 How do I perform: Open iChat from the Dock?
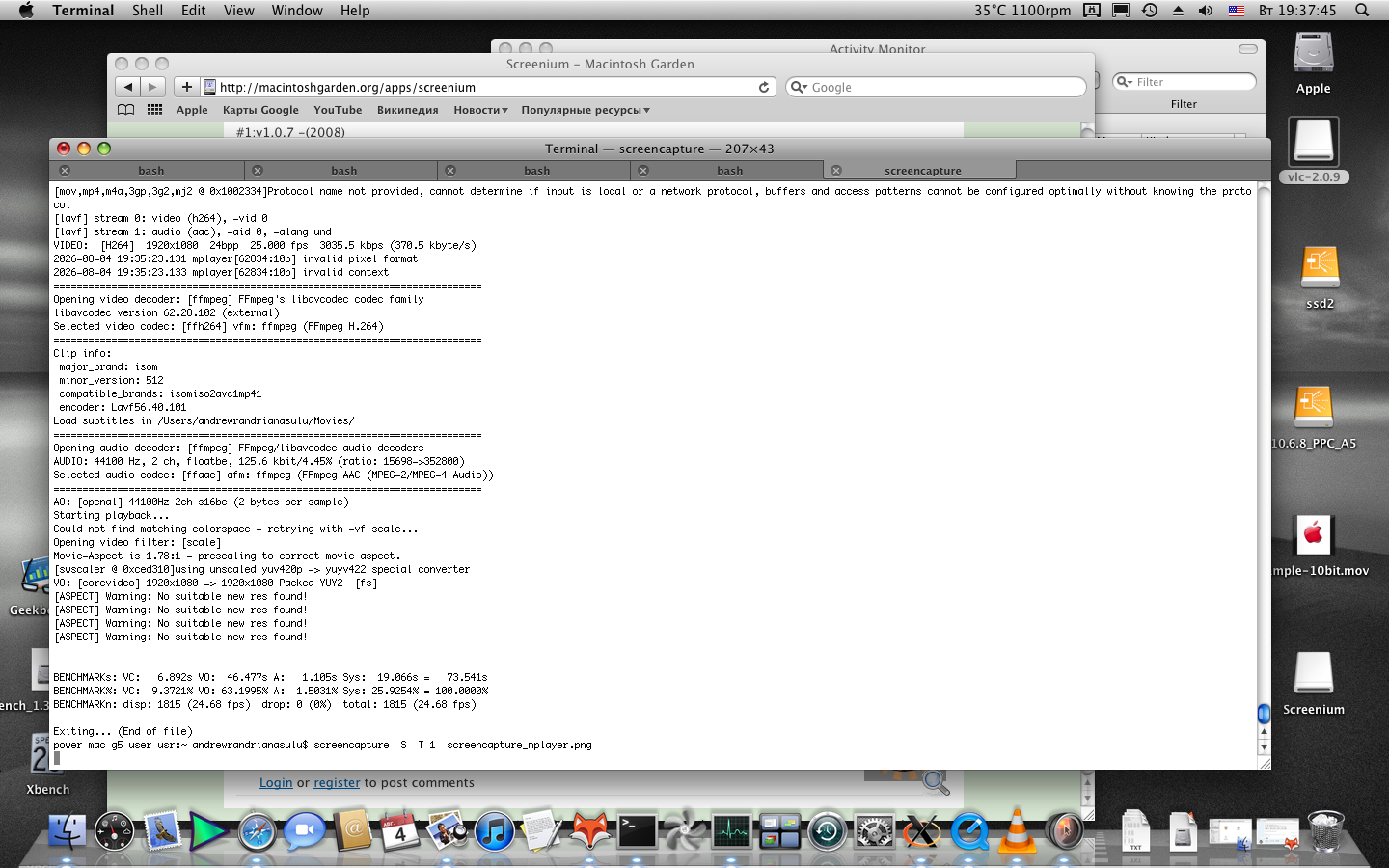tap(305, 830)
